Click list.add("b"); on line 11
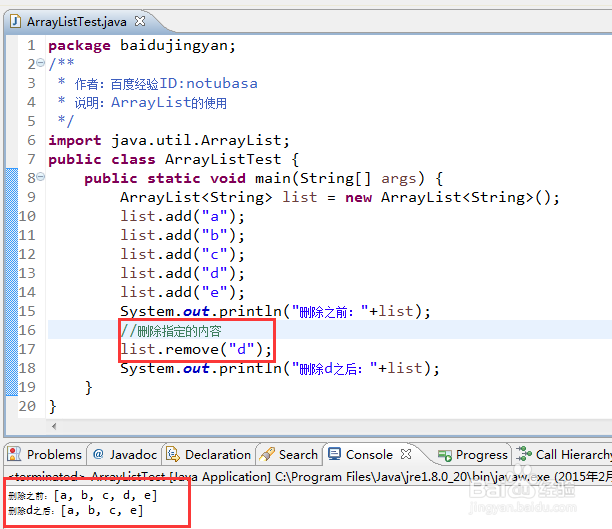Screen dimensions: 612x529 coord(182,235)
